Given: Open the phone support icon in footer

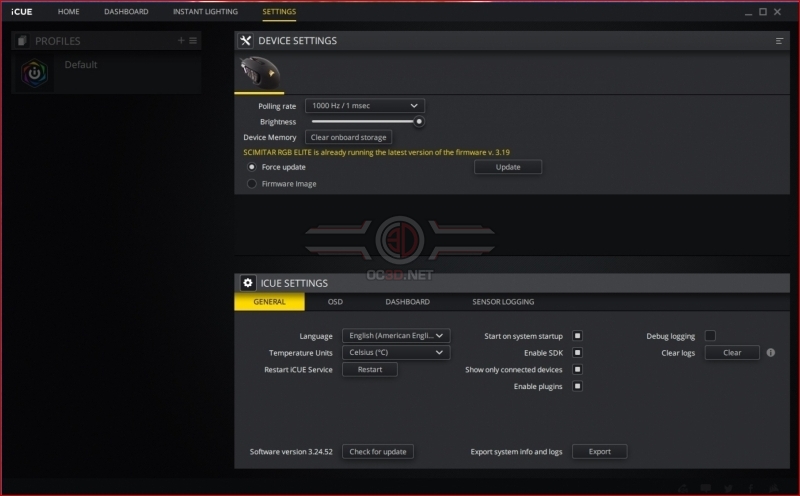Looking at the screenshot, I should tap(683, 489).
